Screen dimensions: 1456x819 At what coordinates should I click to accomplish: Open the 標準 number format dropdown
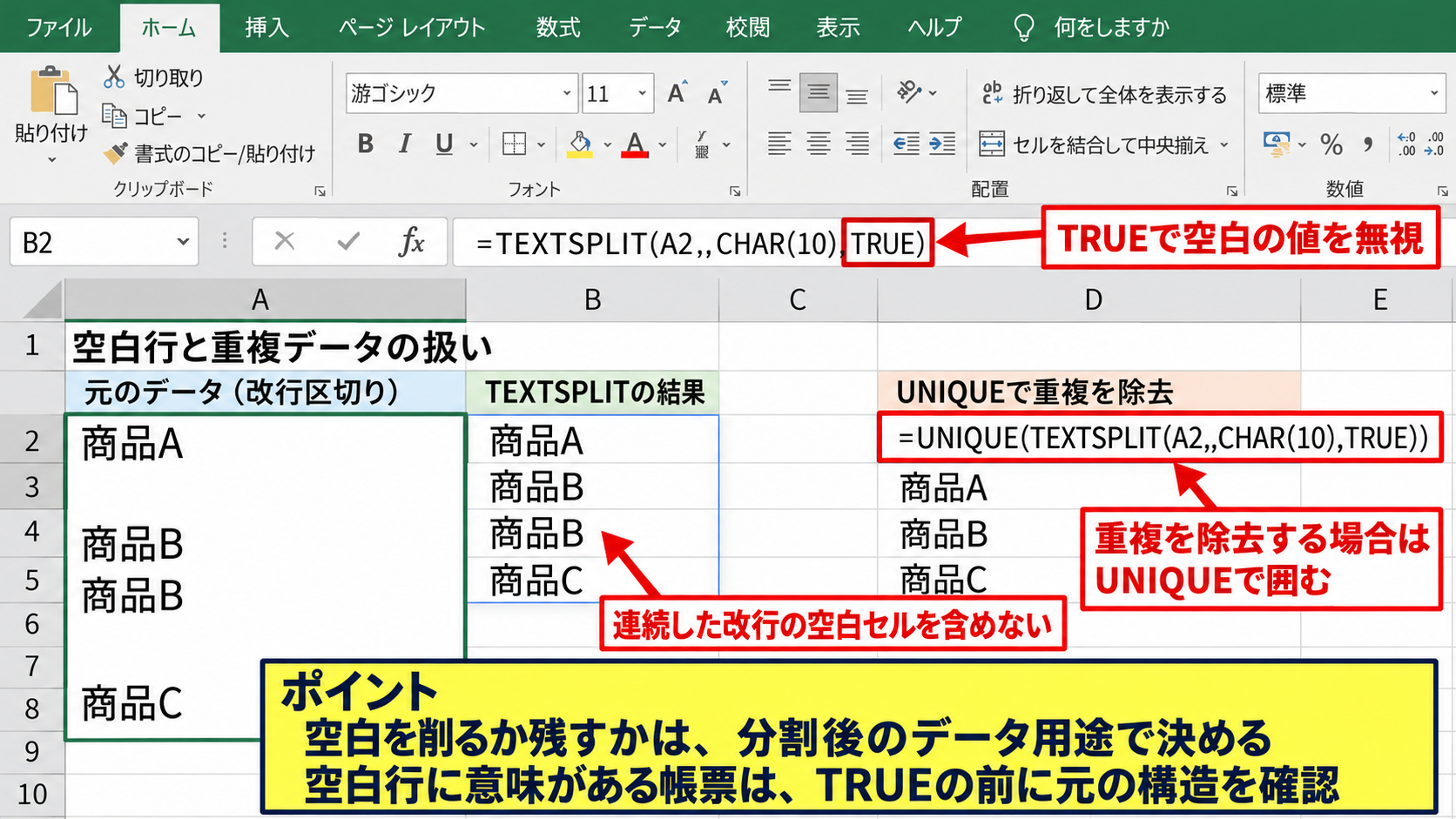pyautogui.click(x=1434, y=93)
